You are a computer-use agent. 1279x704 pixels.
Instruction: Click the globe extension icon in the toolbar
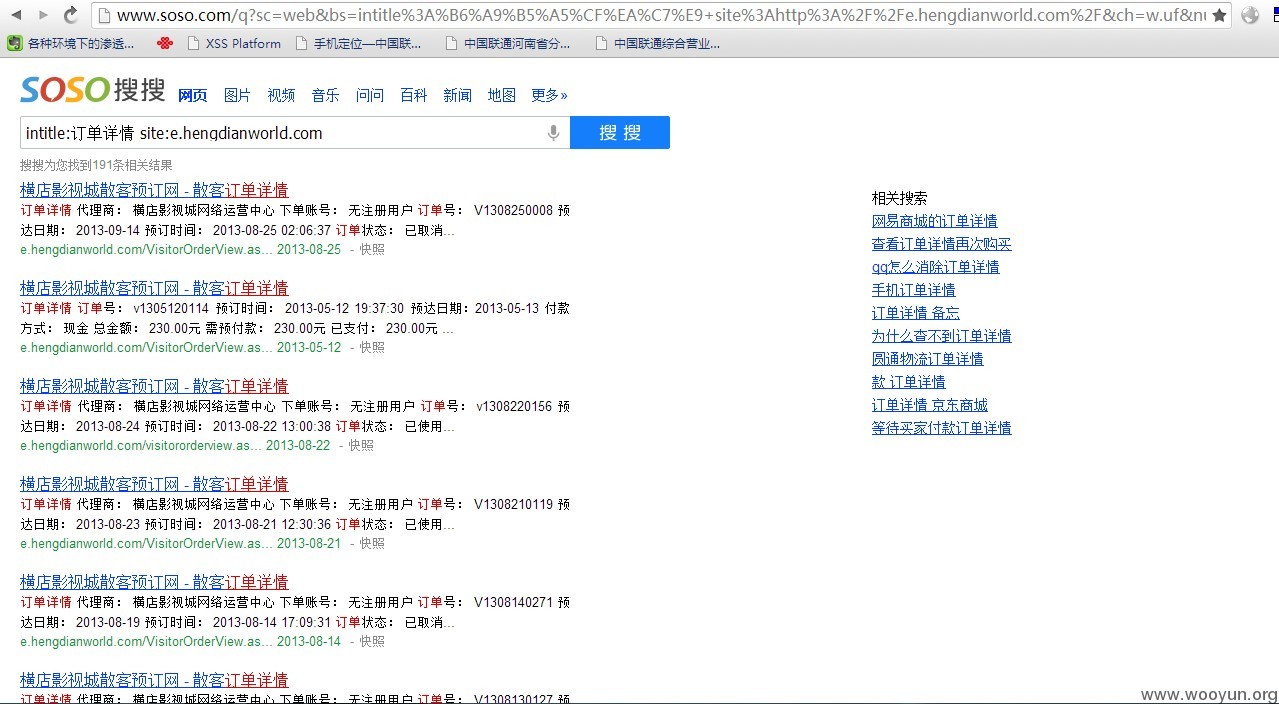(x=1250, y=15)
